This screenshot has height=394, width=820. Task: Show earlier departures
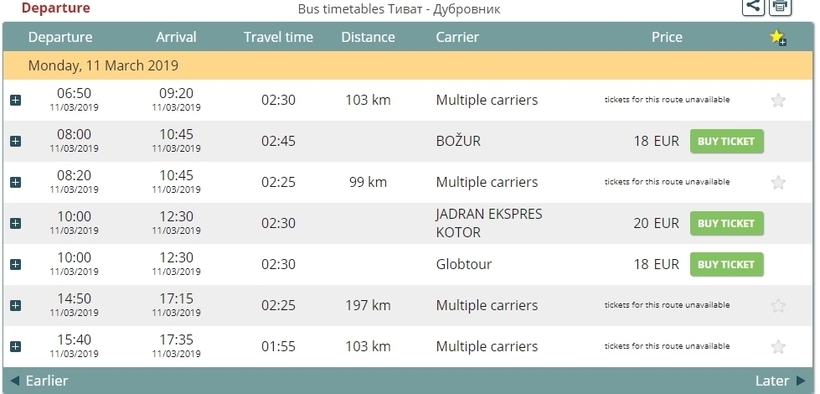pos(39,380)
